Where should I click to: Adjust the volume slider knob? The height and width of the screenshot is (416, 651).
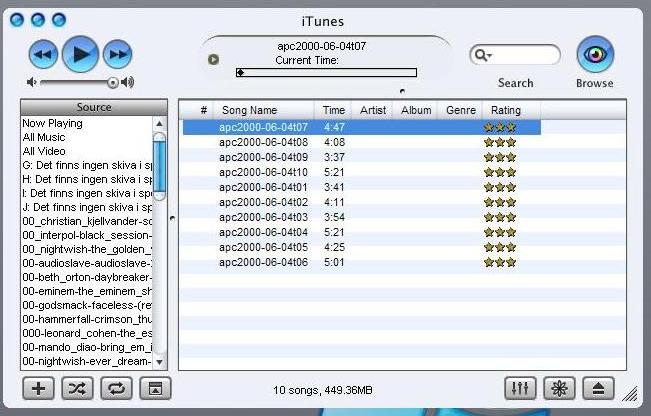(x=113, y=83)
